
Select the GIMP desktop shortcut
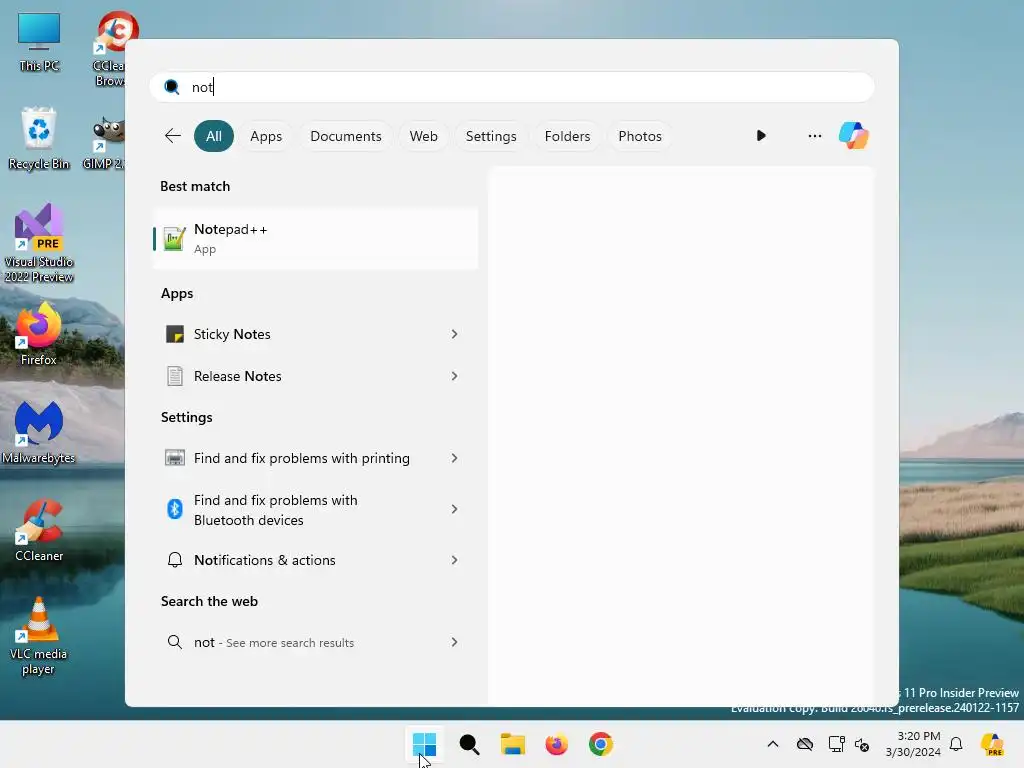pyautogui.click(x=104, y=142)
